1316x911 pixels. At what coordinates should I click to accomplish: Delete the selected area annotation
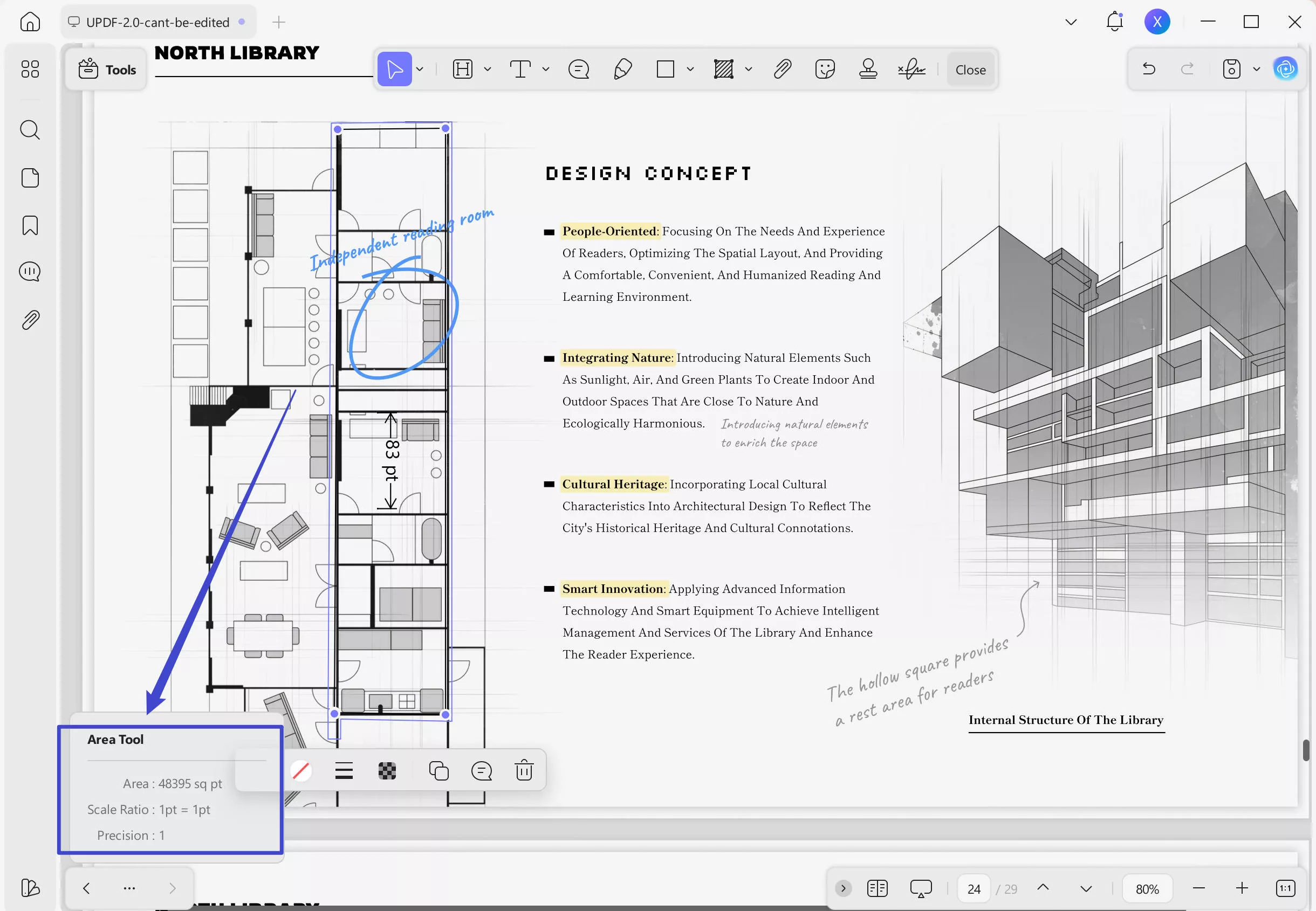point(524,771)
